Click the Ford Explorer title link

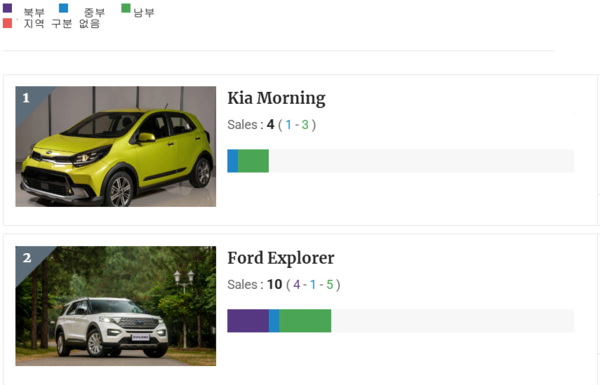[x=281, y=258]
